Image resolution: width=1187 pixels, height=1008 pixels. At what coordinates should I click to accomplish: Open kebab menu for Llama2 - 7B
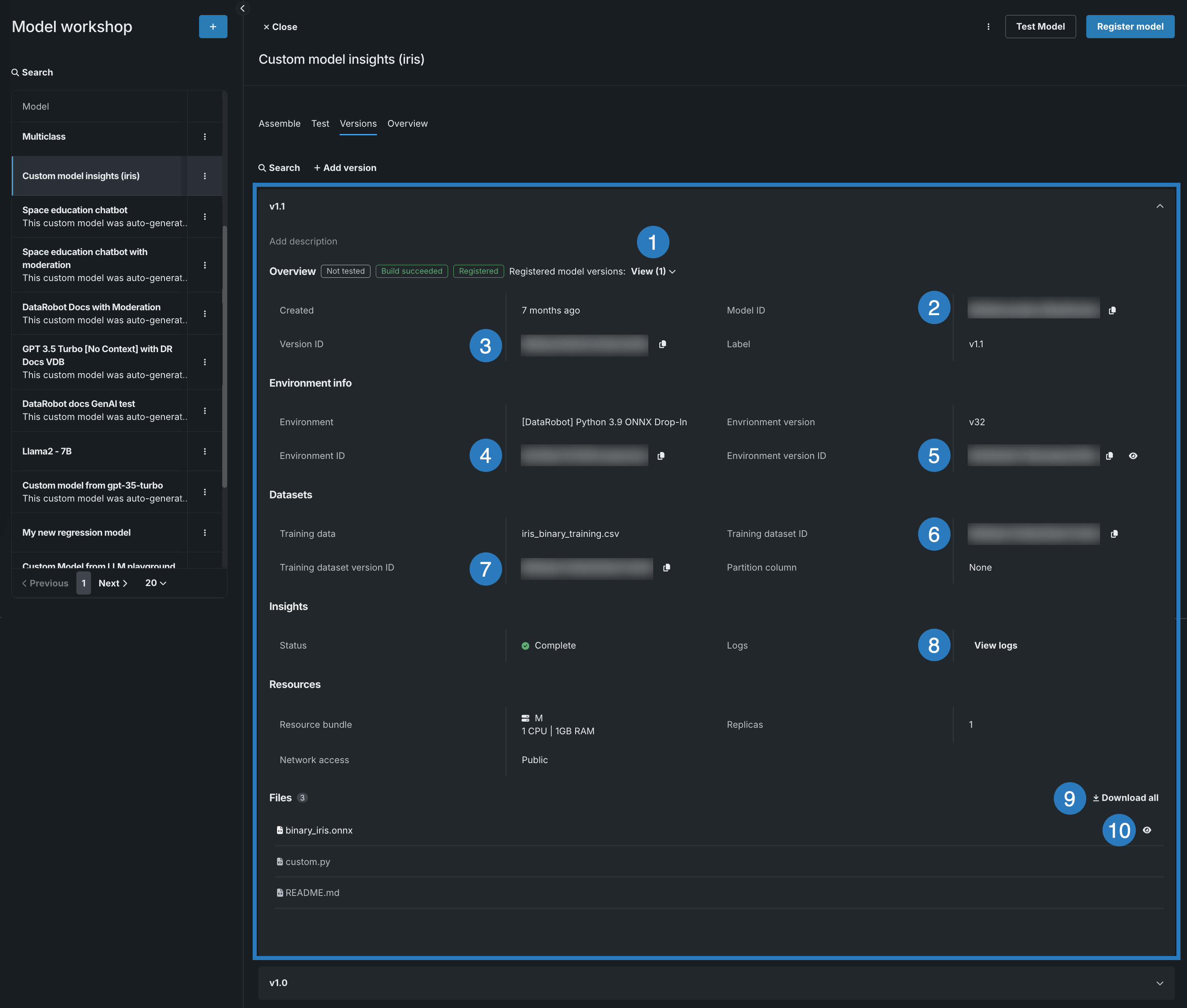click(205, 452)
